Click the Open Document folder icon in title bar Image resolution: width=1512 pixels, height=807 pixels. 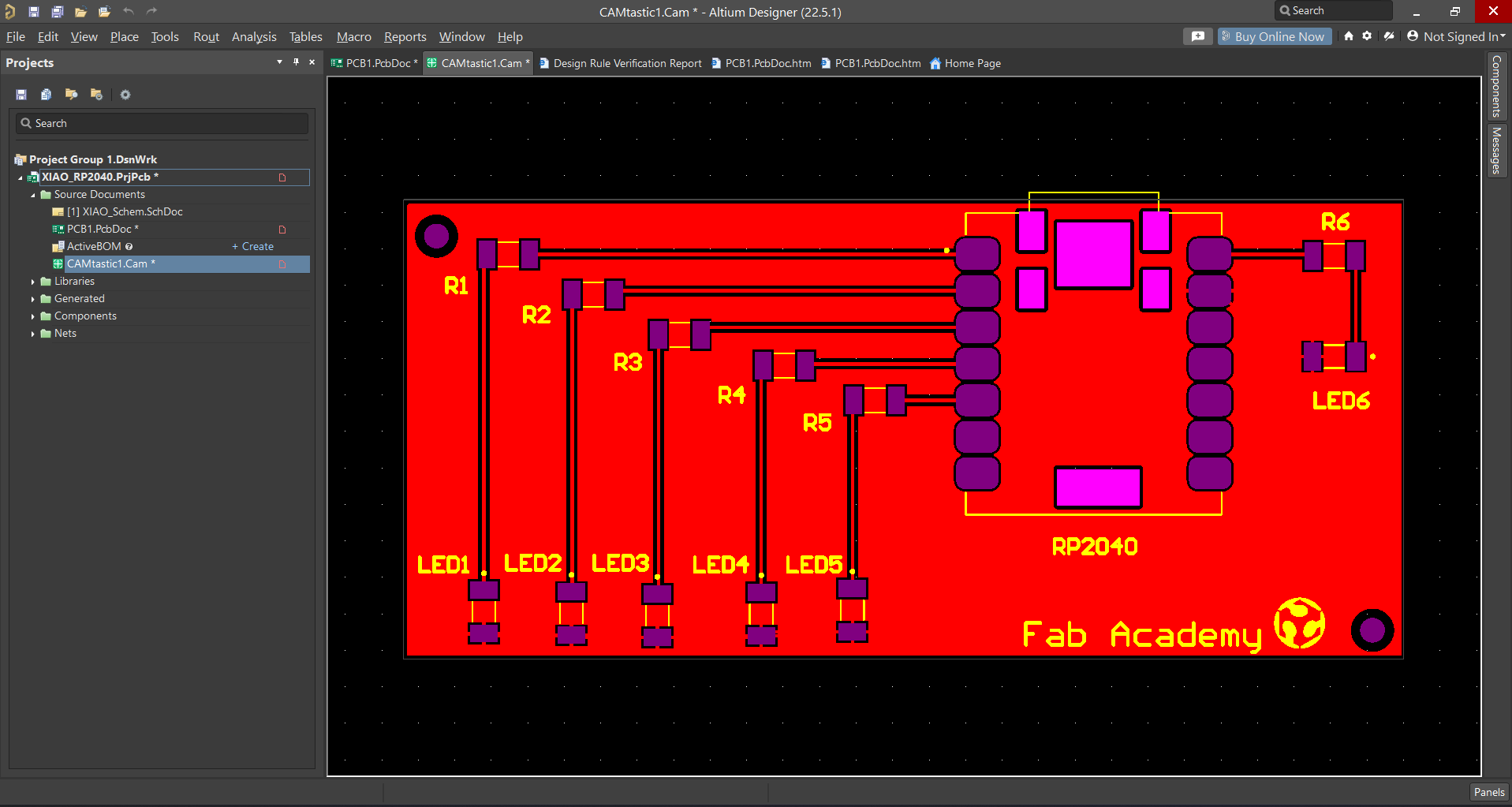[x=80, y=12]
